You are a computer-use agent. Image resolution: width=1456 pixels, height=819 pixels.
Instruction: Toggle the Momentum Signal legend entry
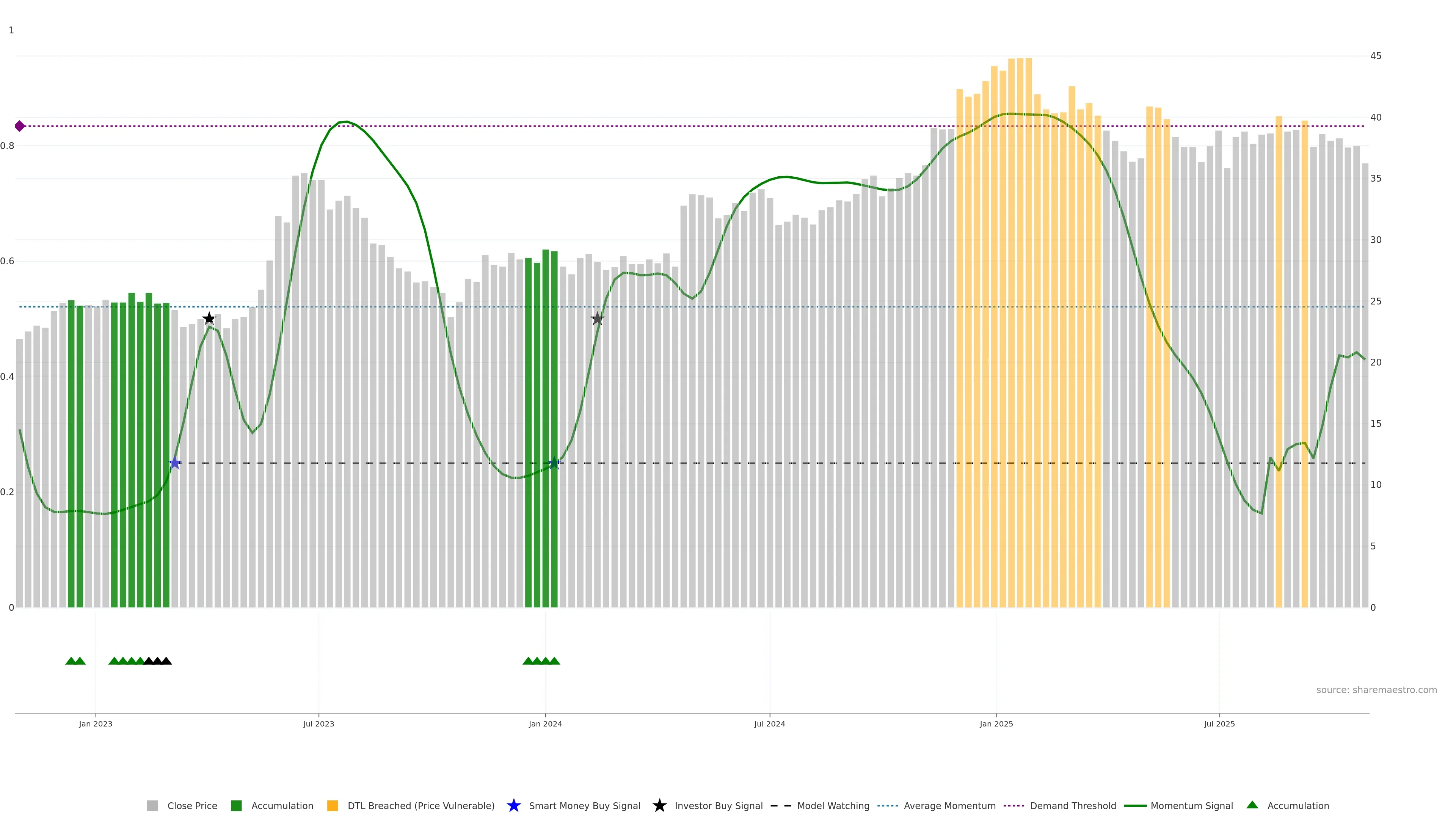coord(1191,806)
